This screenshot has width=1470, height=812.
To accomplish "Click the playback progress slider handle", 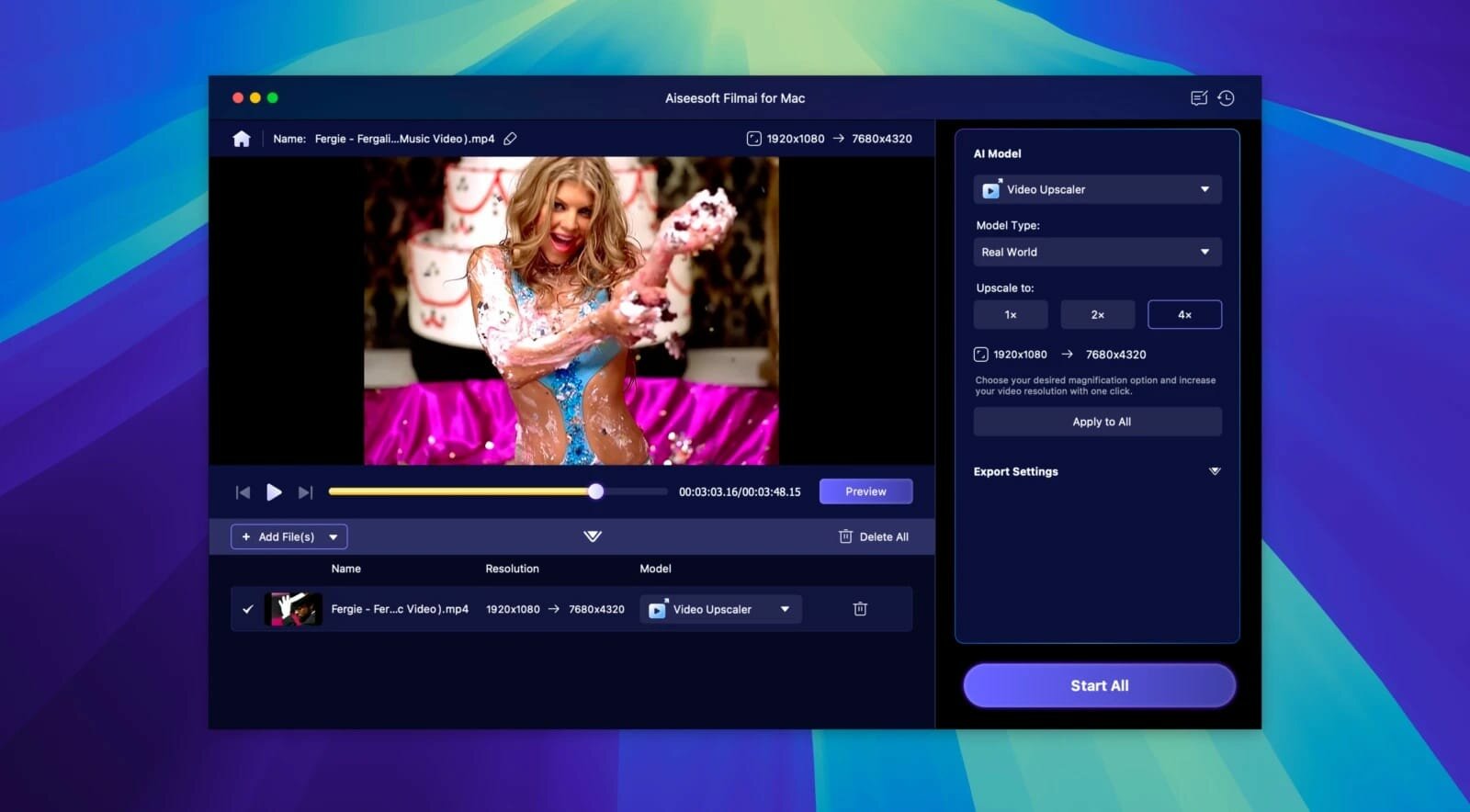I will 596,491.
